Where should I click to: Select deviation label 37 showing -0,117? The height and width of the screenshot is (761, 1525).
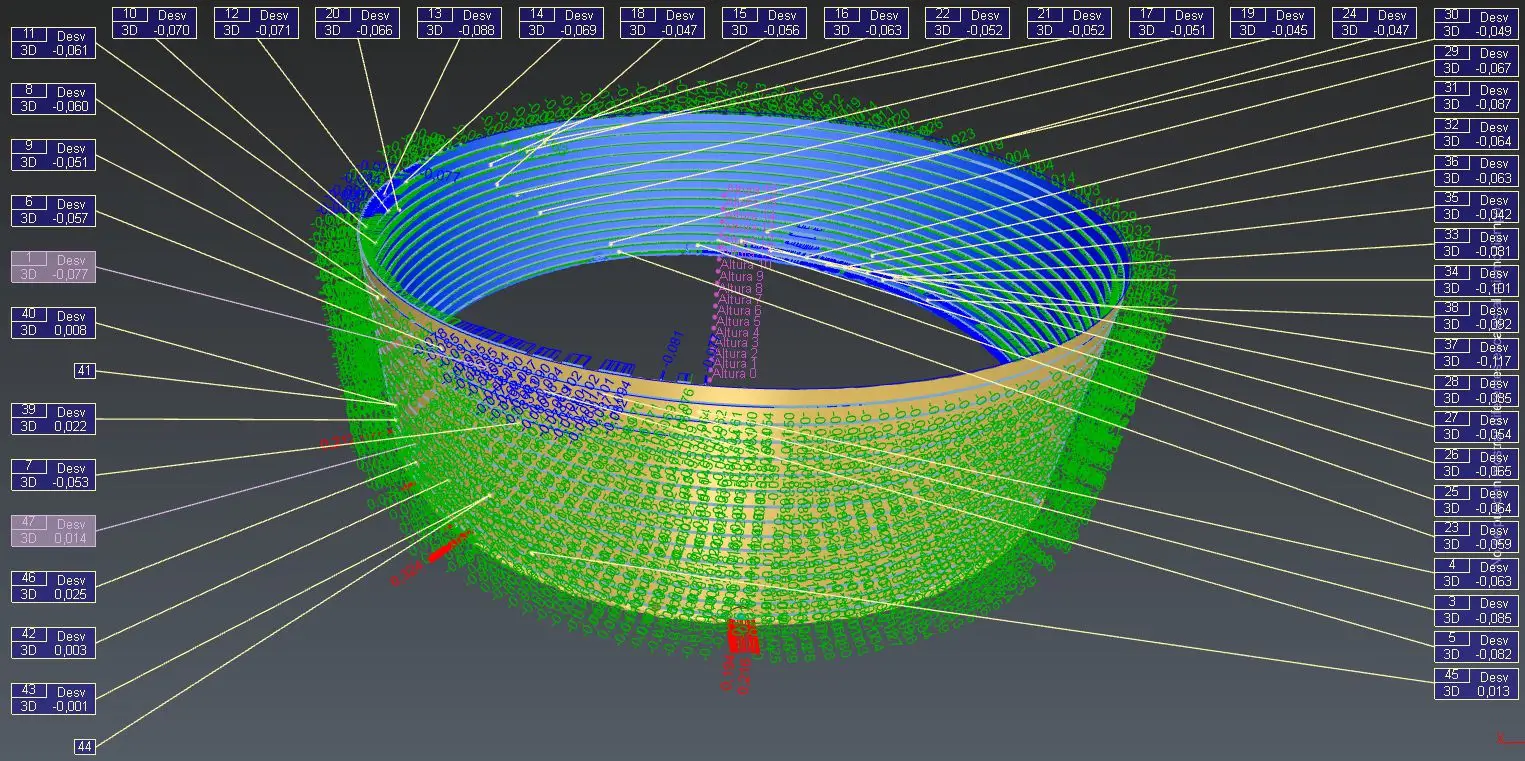[x=1476, y=353]
